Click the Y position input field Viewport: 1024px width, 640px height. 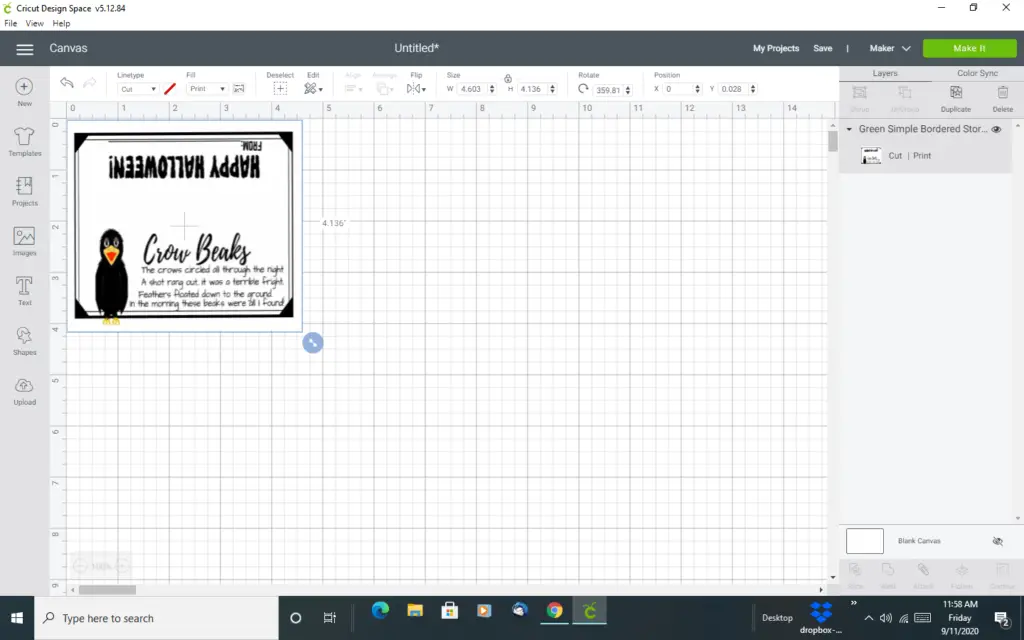[733, 89]
